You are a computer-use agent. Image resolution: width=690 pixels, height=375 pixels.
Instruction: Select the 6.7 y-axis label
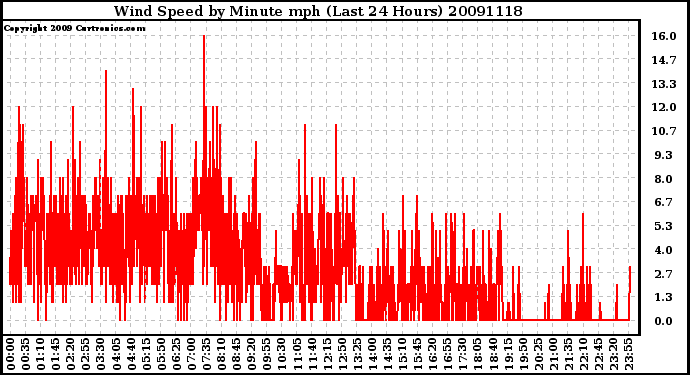[x=664, y=202]
